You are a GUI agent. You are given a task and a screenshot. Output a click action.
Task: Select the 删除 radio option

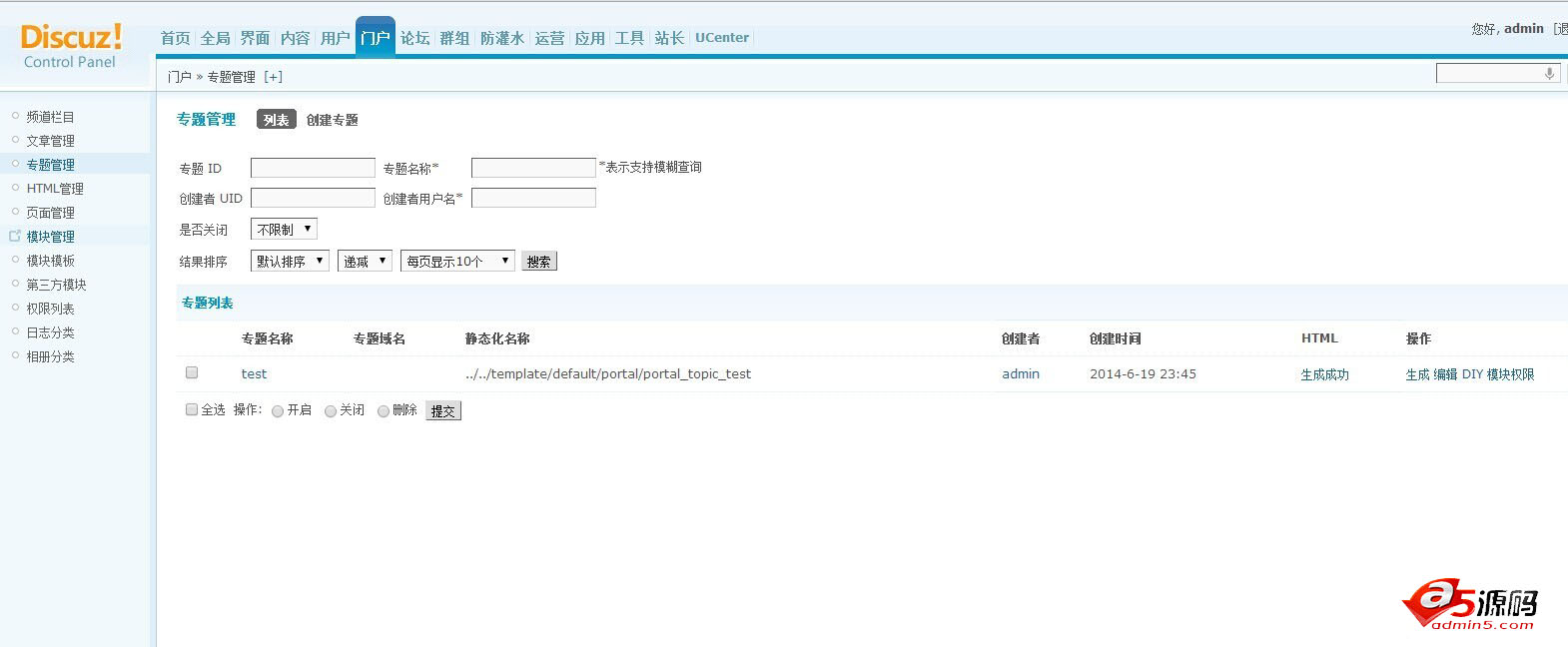click(384, 411)
